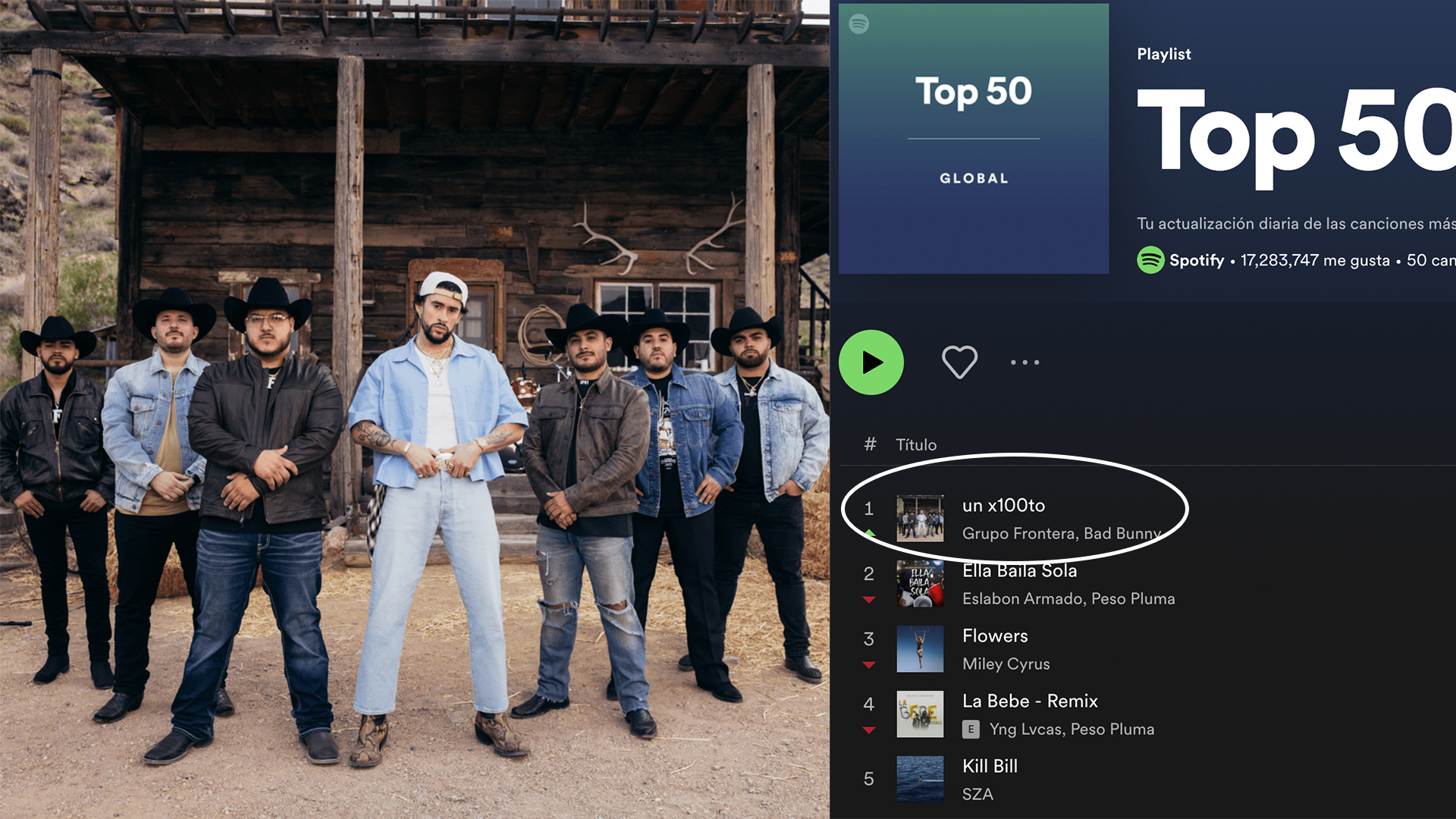The image size is (1456, 819).
Task: Play the song un x100to
Action: coord(1003,506)
